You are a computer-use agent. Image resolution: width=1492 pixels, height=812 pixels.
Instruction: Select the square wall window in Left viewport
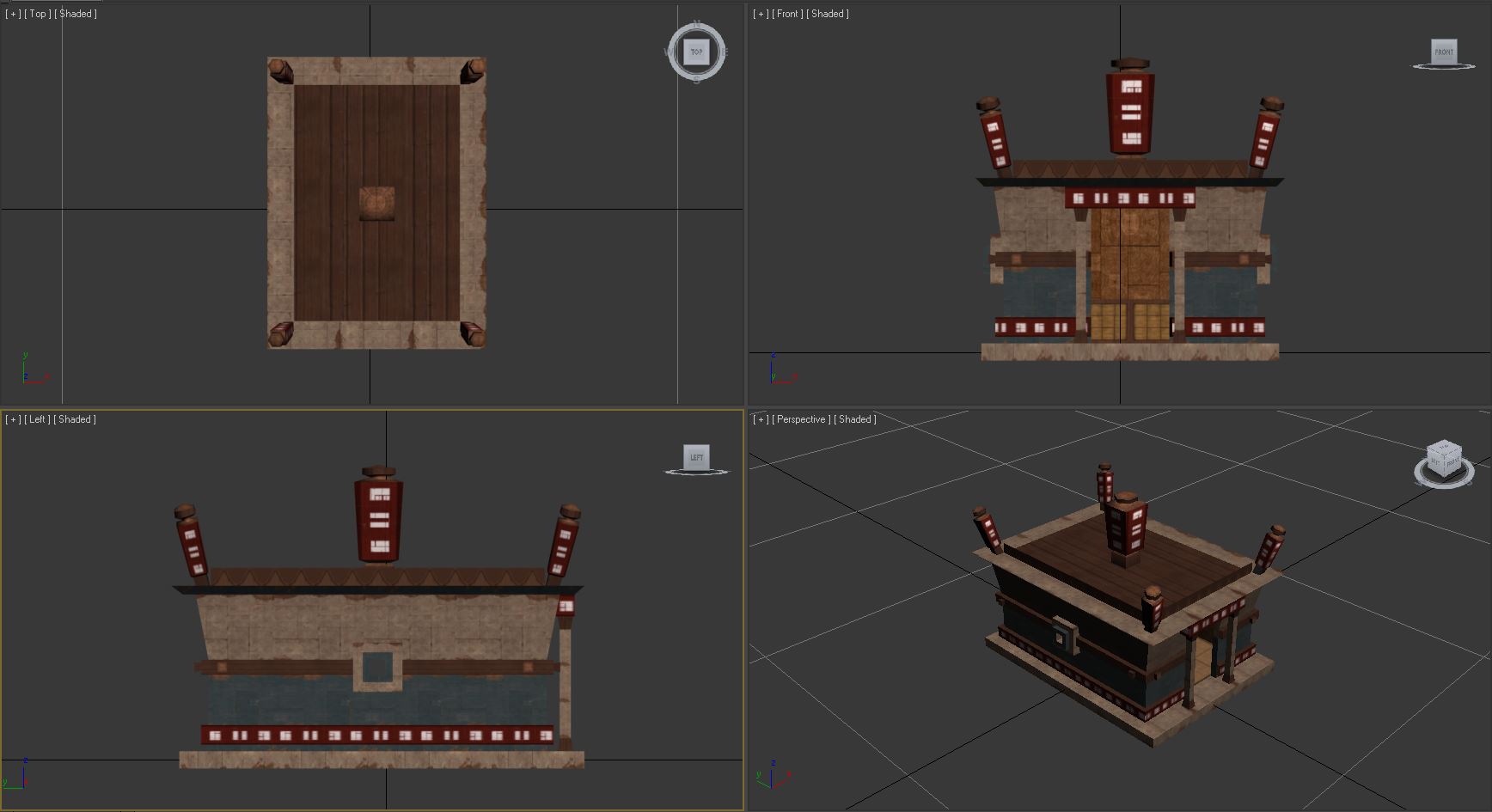[x=376, y=668]
